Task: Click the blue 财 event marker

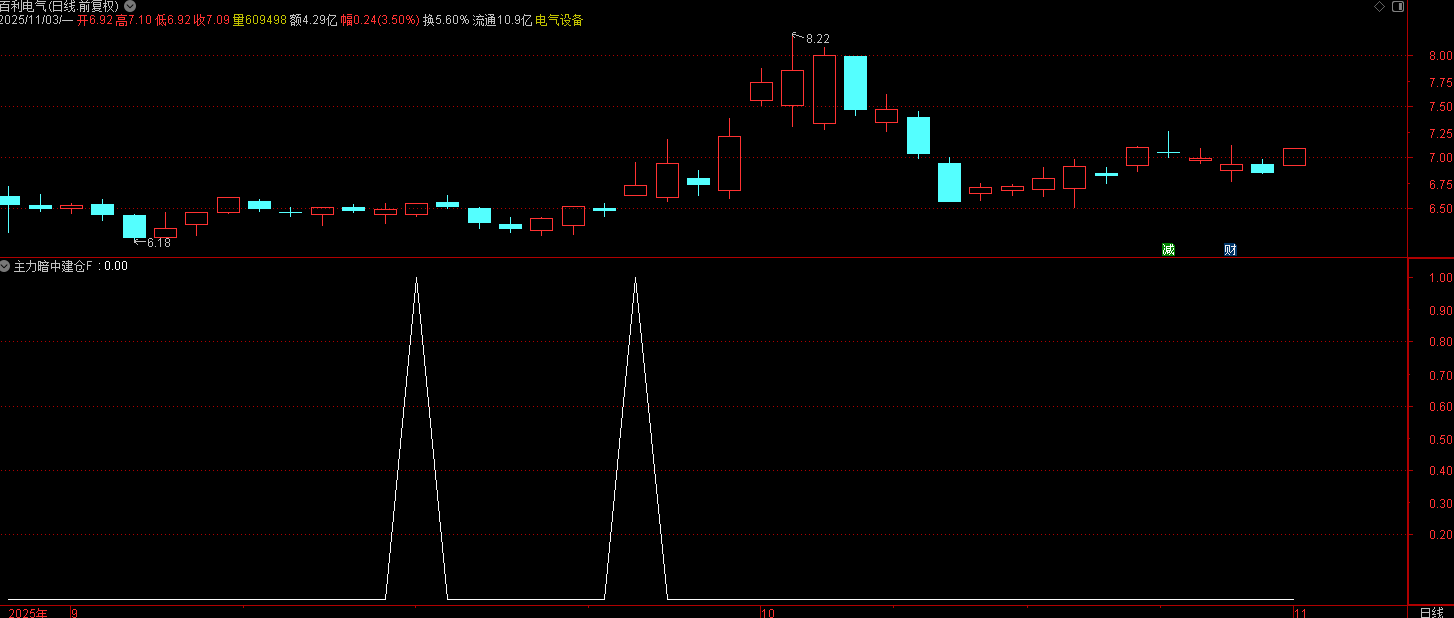Action: [x=1230, y=250]
